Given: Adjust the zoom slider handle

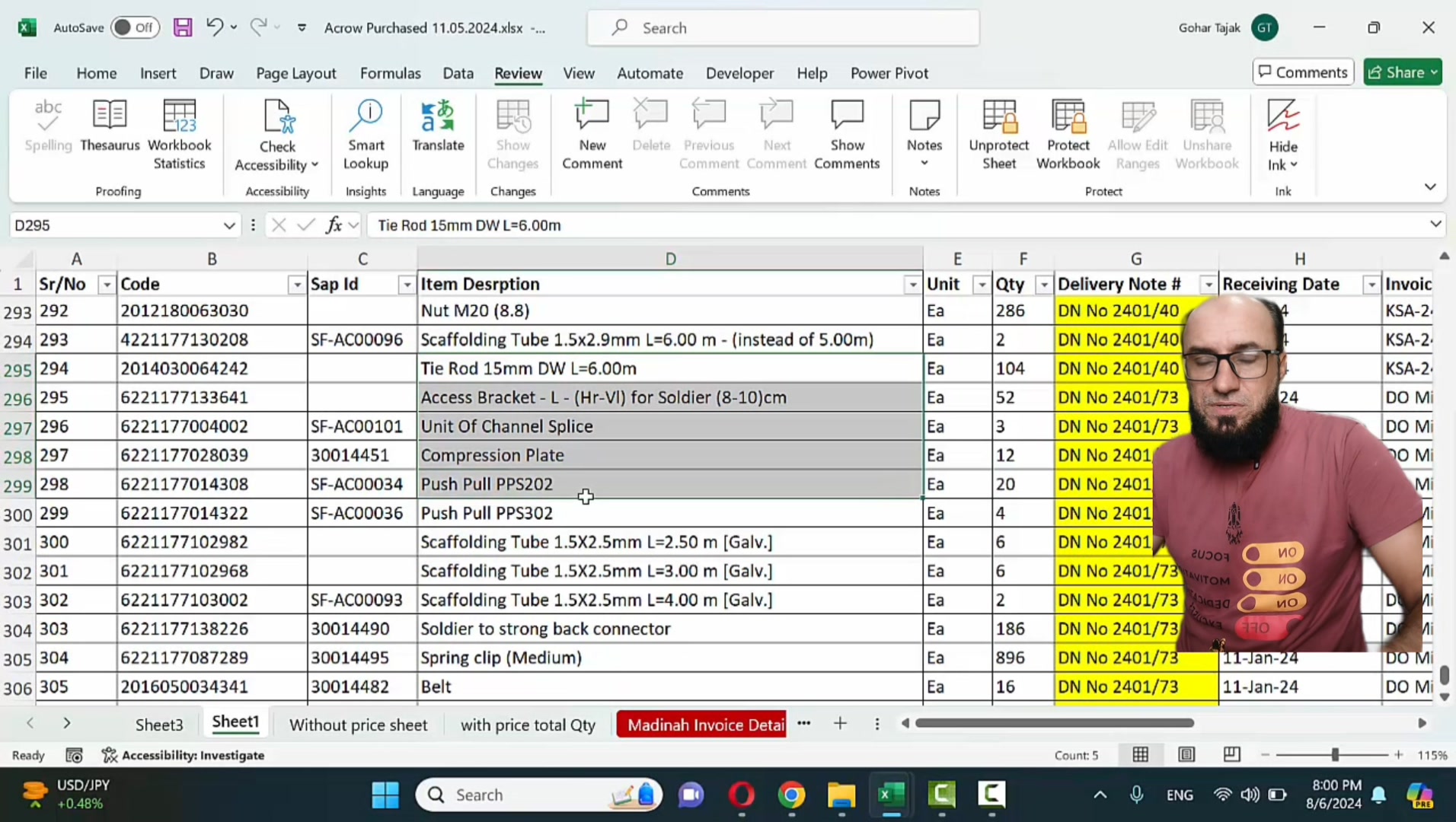Looking at the screenshot, I should coord(1335,755).
